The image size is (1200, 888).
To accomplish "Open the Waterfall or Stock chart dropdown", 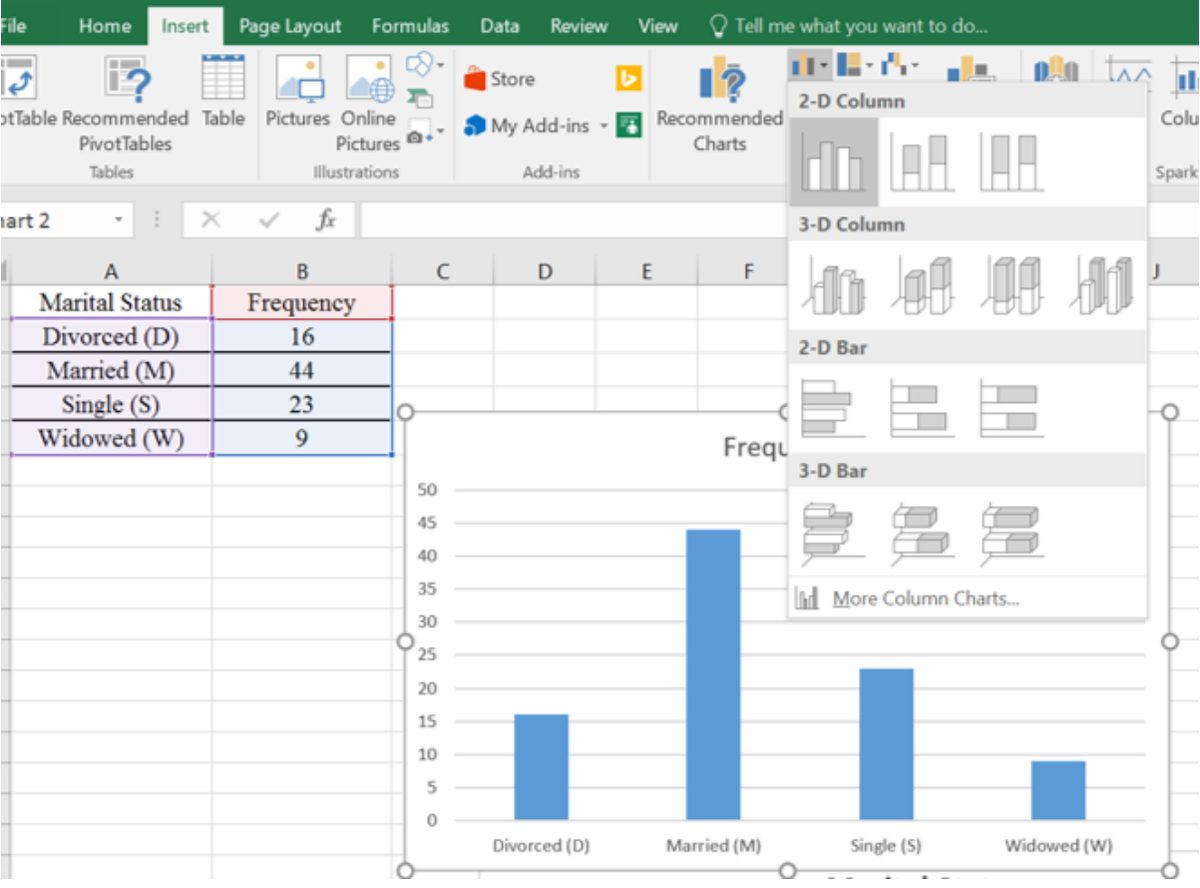I will tap(900, 66).
